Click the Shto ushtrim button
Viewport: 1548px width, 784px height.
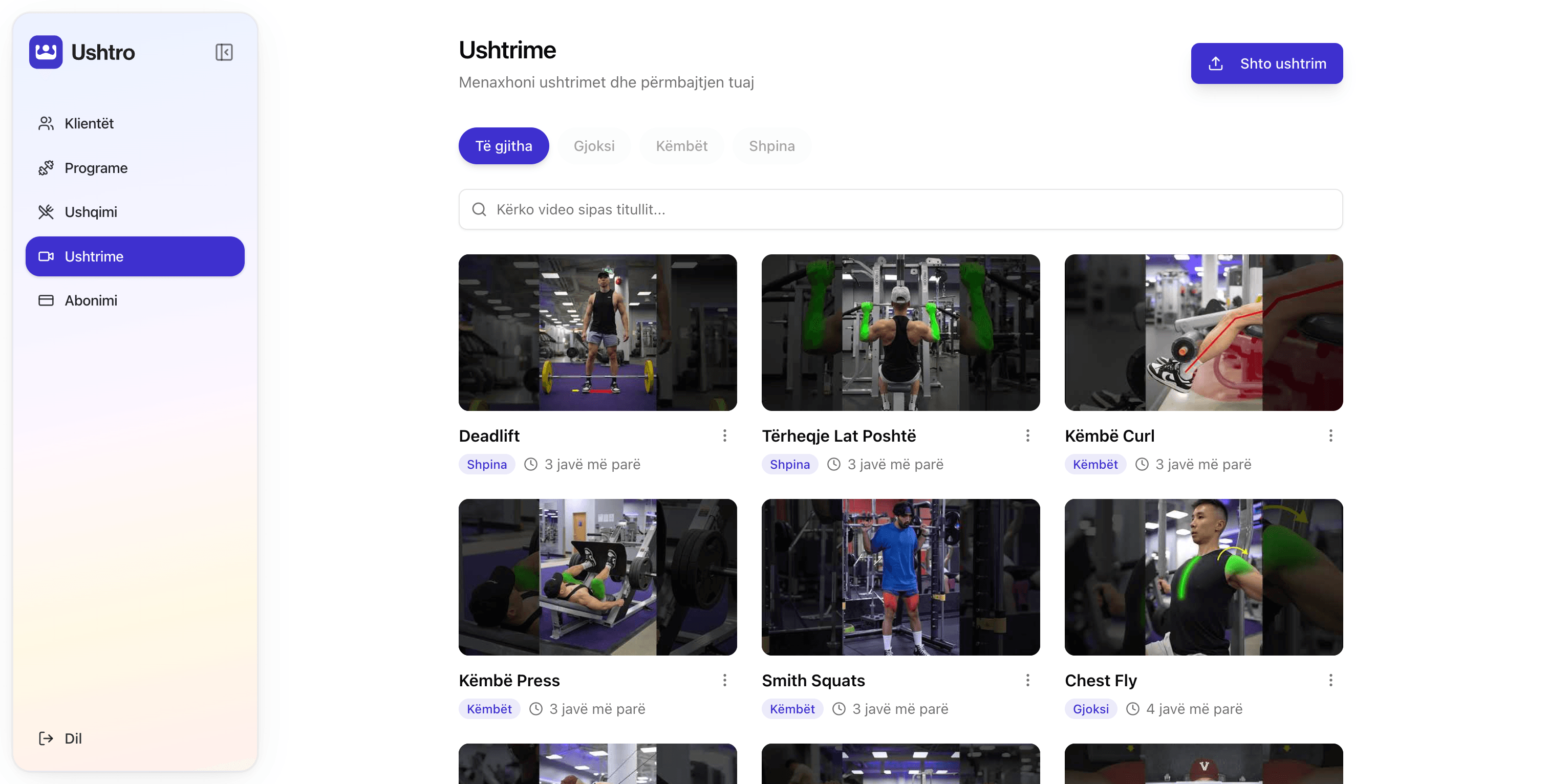tap(1267, 63)
